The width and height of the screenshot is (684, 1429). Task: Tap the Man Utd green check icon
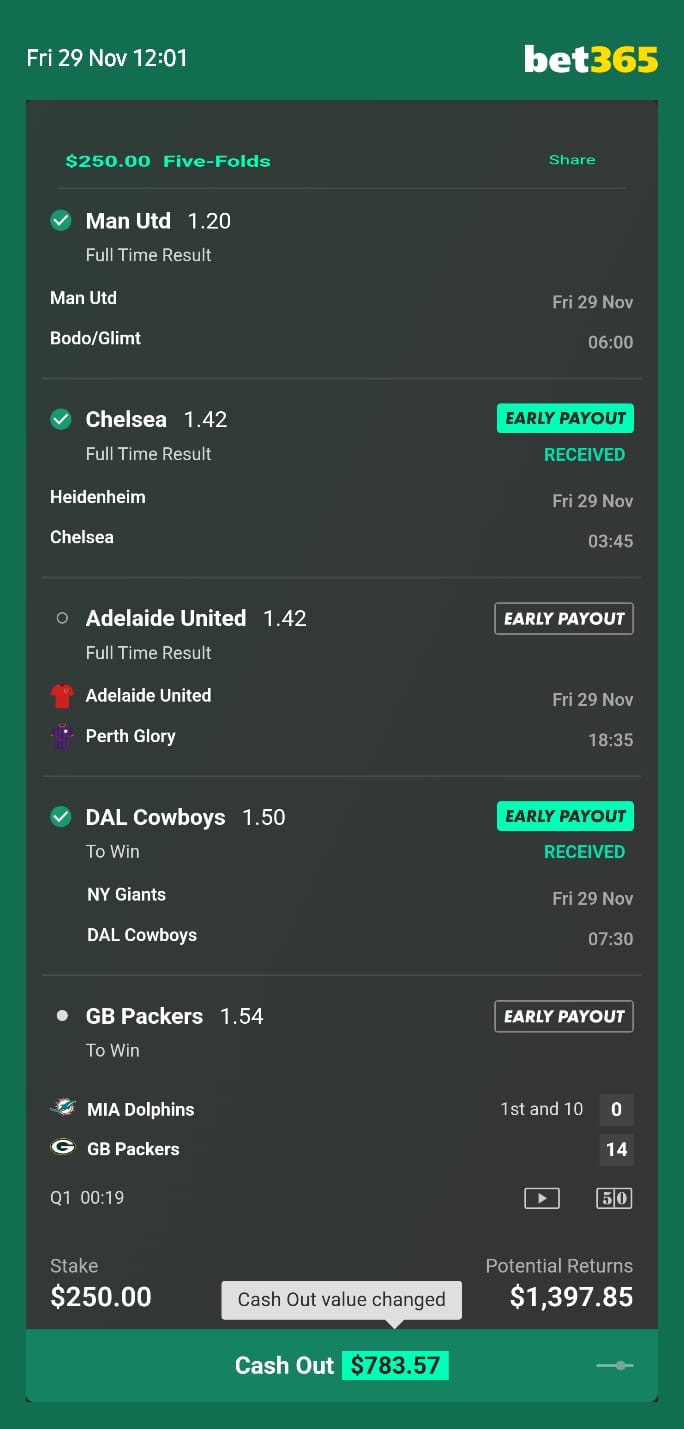coord(61,220)
